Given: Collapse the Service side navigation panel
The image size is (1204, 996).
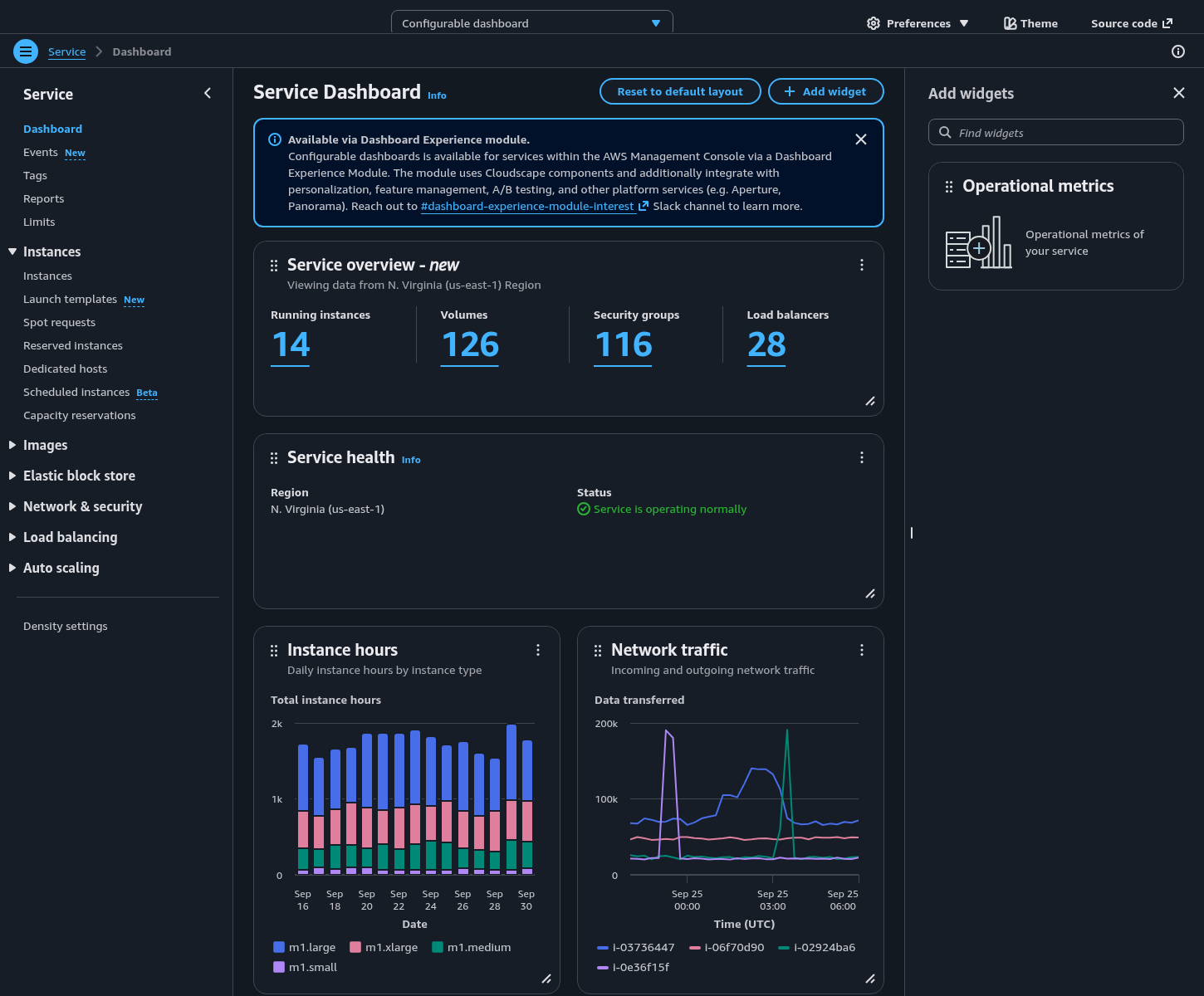Looking at the screenshot, I should pos(208,93).
